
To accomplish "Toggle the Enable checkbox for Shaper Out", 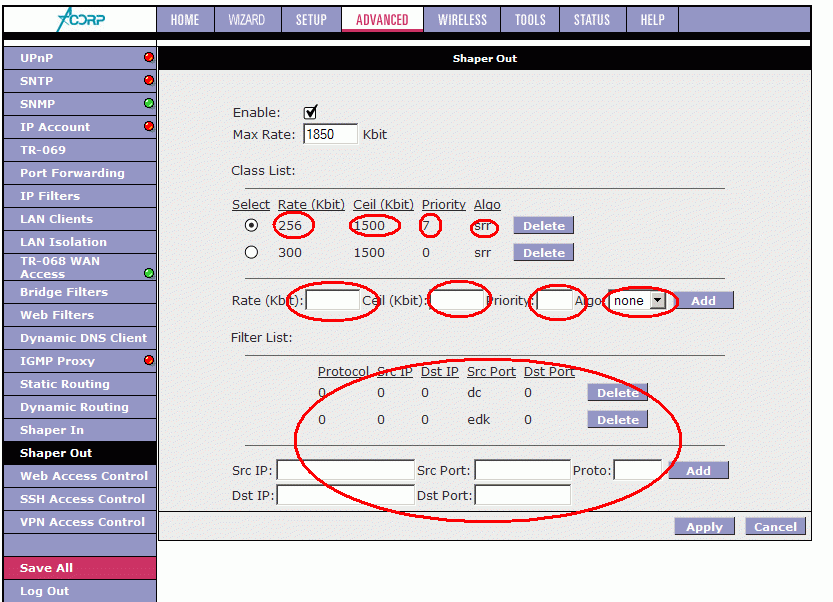I will (310, 112).
